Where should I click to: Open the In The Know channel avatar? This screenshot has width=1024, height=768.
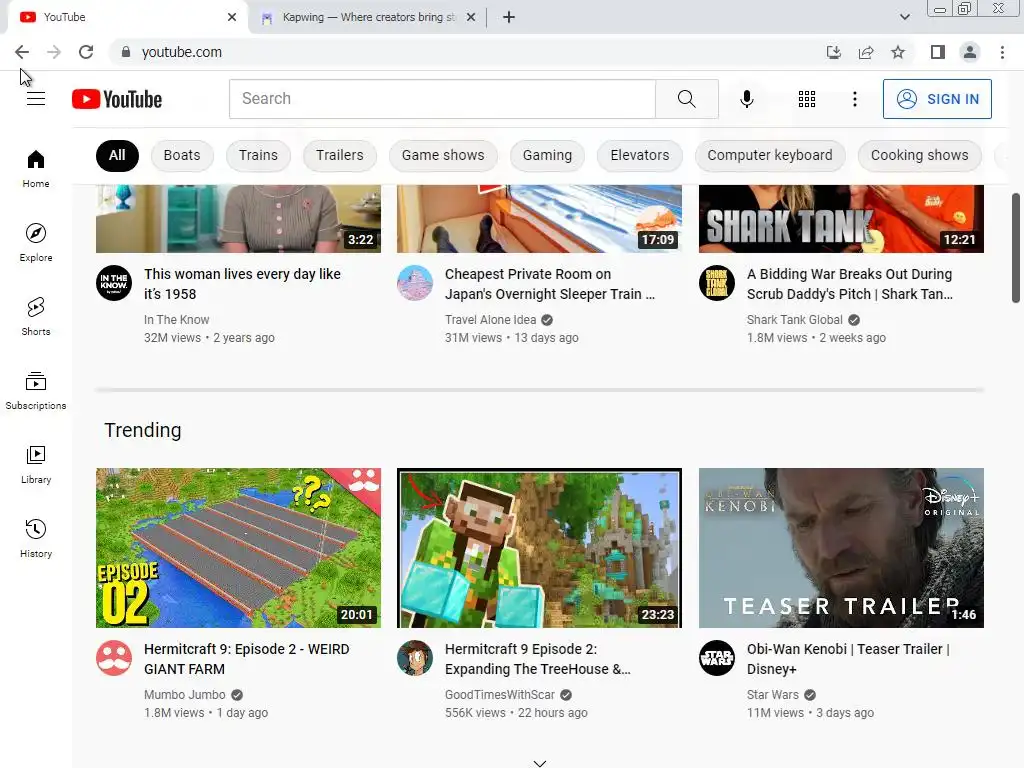coord(114,283)
